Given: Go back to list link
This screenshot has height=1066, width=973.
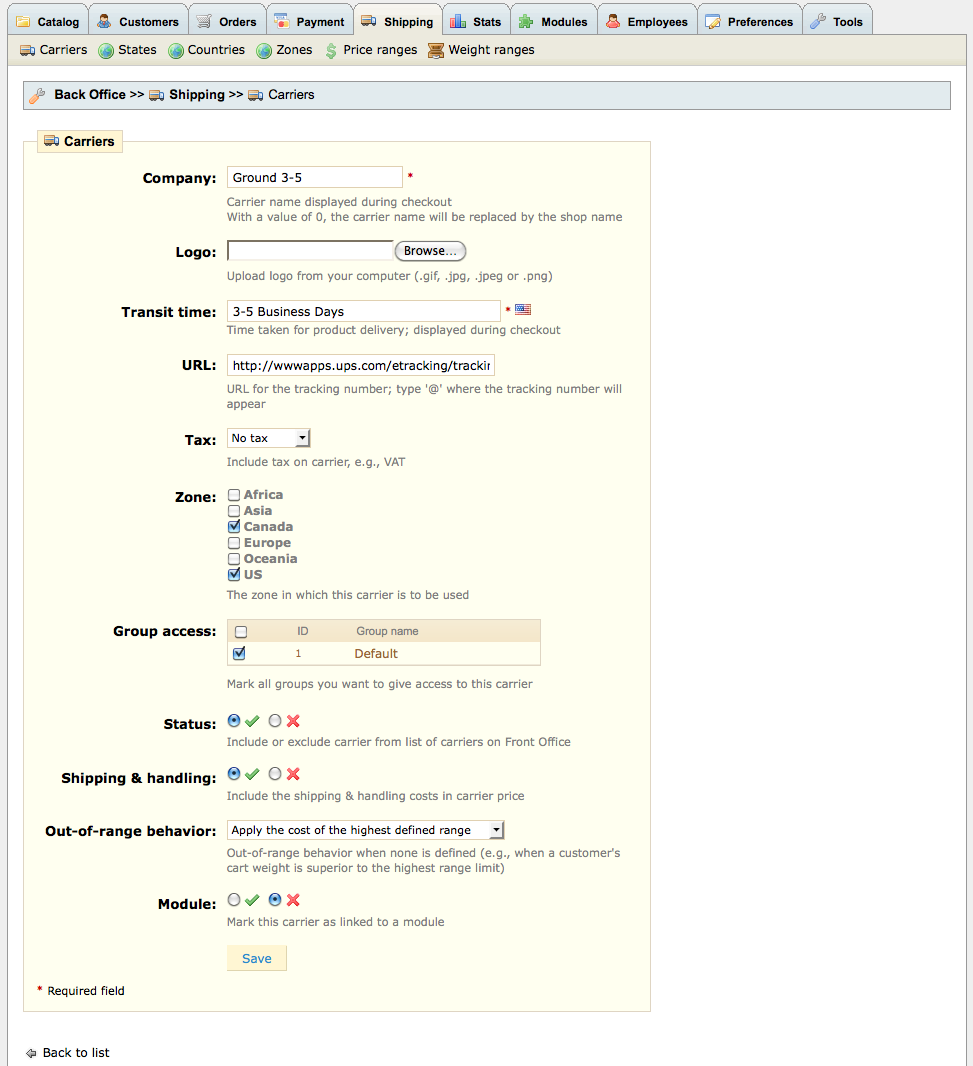Looking at the screenshot, I should 75,1053.
